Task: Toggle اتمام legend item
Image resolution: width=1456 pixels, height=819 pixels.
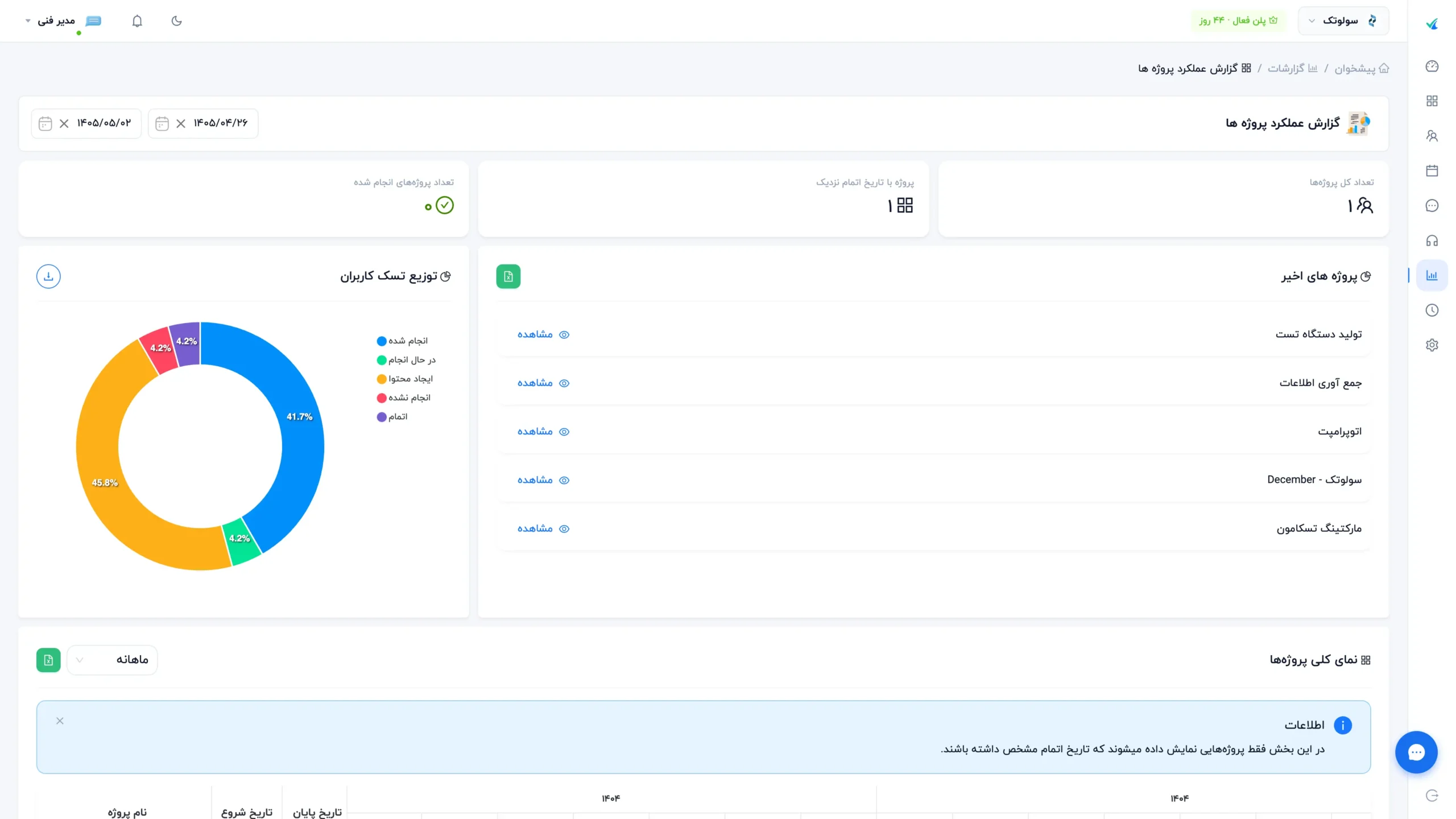Action: (392, 416)
